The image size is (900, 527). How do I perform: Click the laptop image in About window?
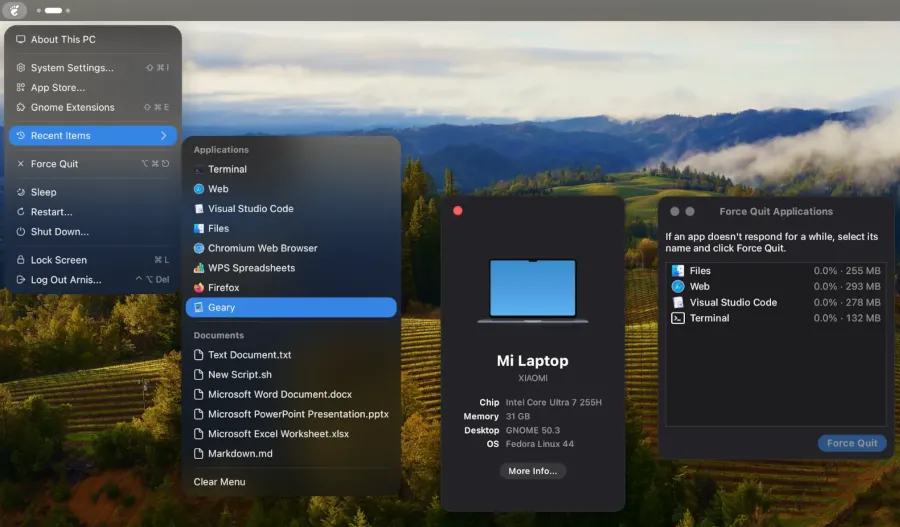click(x=533, y=290)
